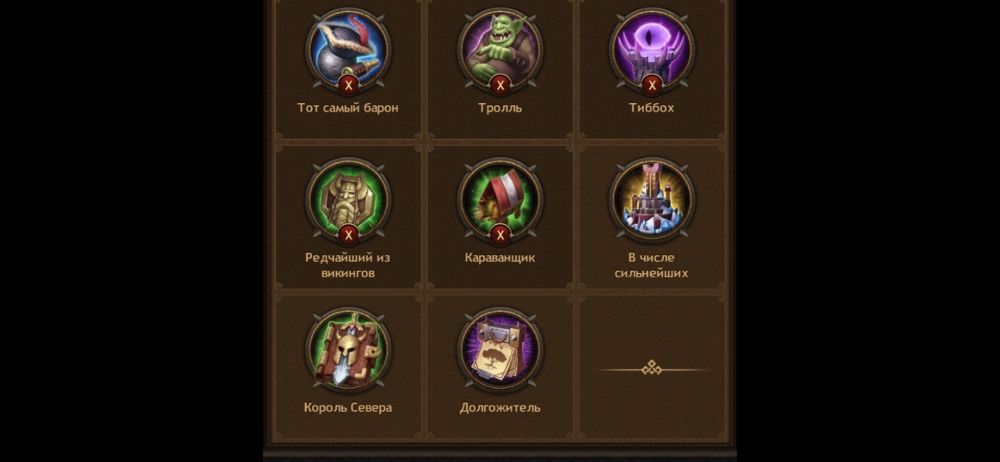Click the Тот самый барон label

(x=348, y=108)
